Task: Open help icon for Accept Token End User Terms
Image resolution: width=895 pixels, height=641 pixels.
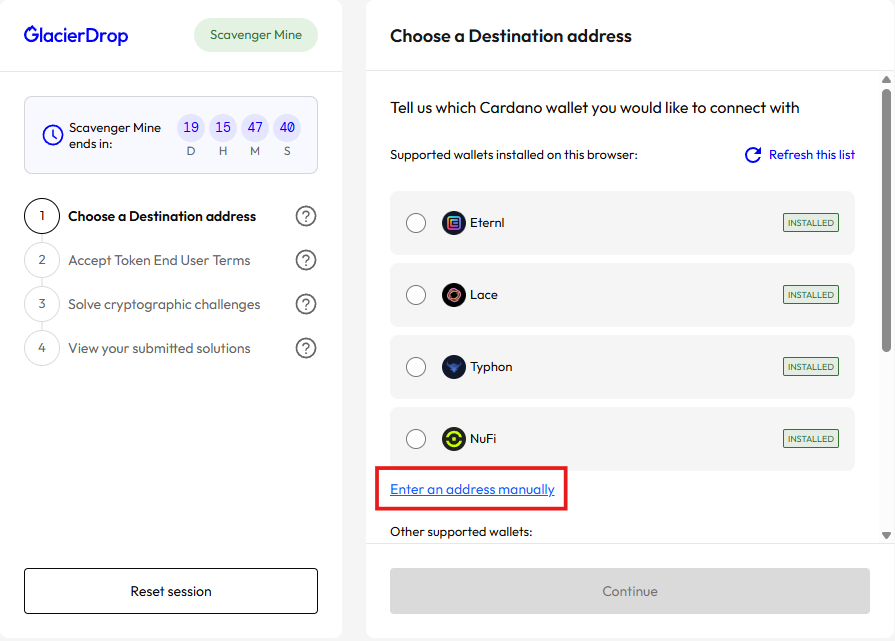Action: click(x=306, y=260)
